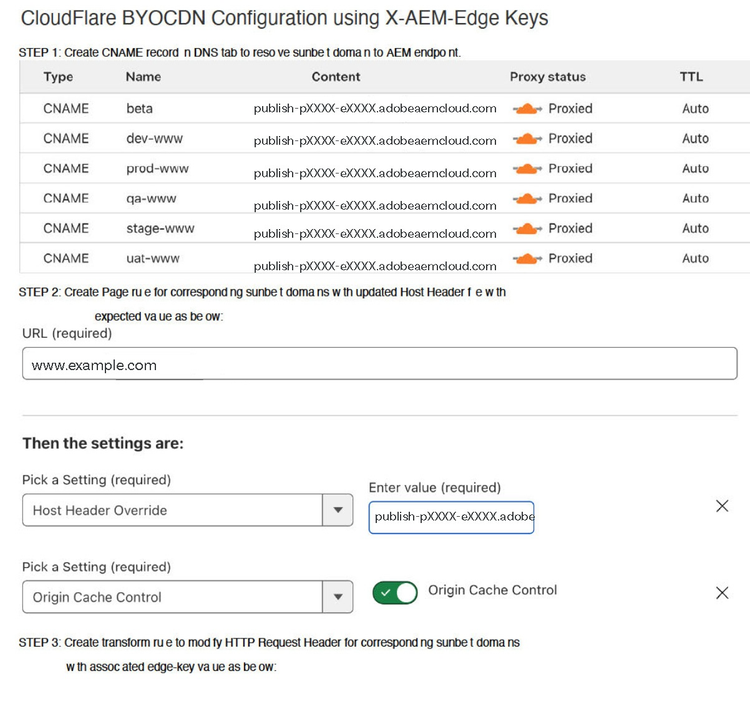Remove the Origin Cache Control setting

click(722, 593)
